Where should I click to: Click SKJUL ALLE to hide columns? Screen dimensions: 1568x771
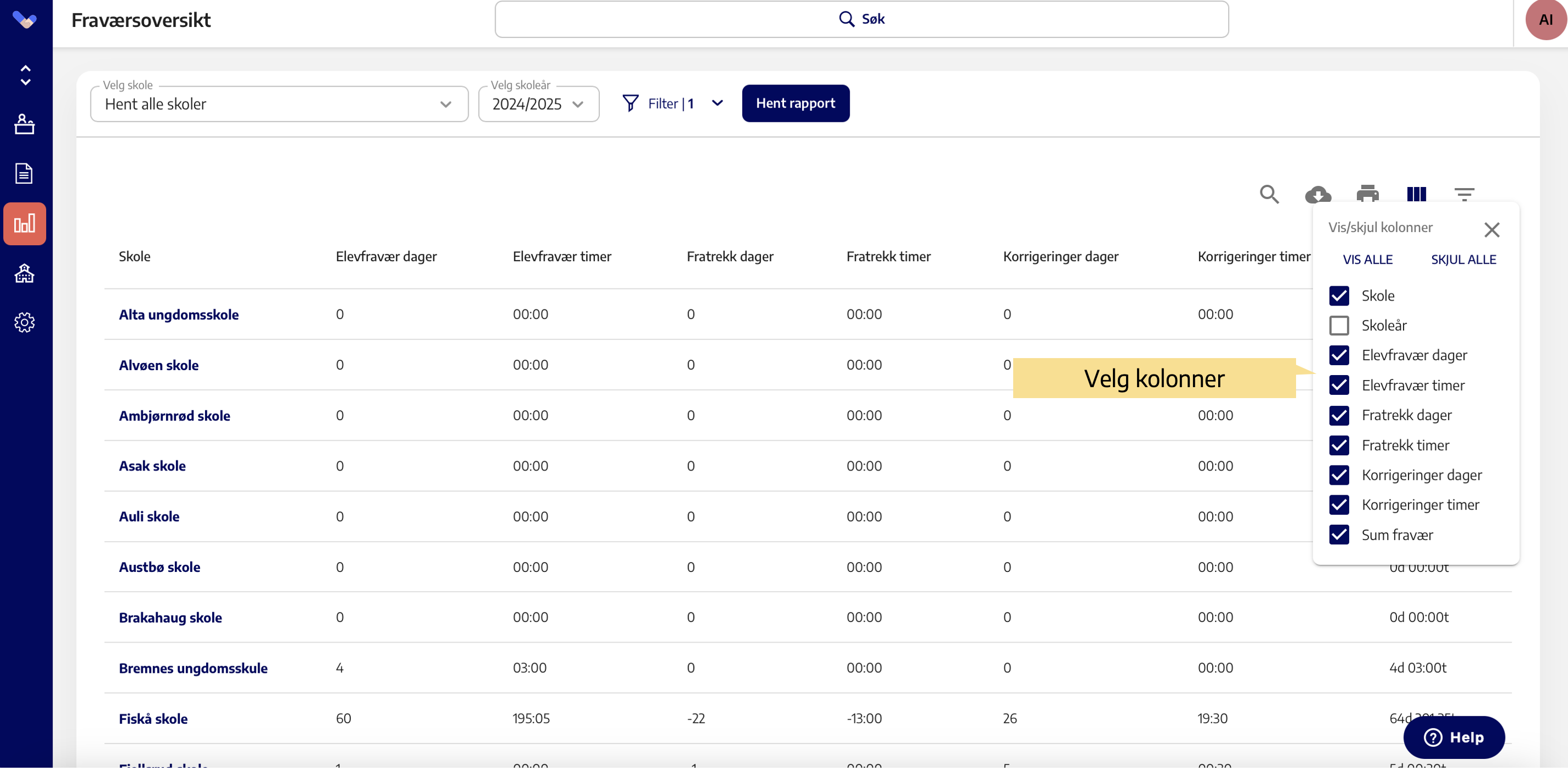[1463, 259]
